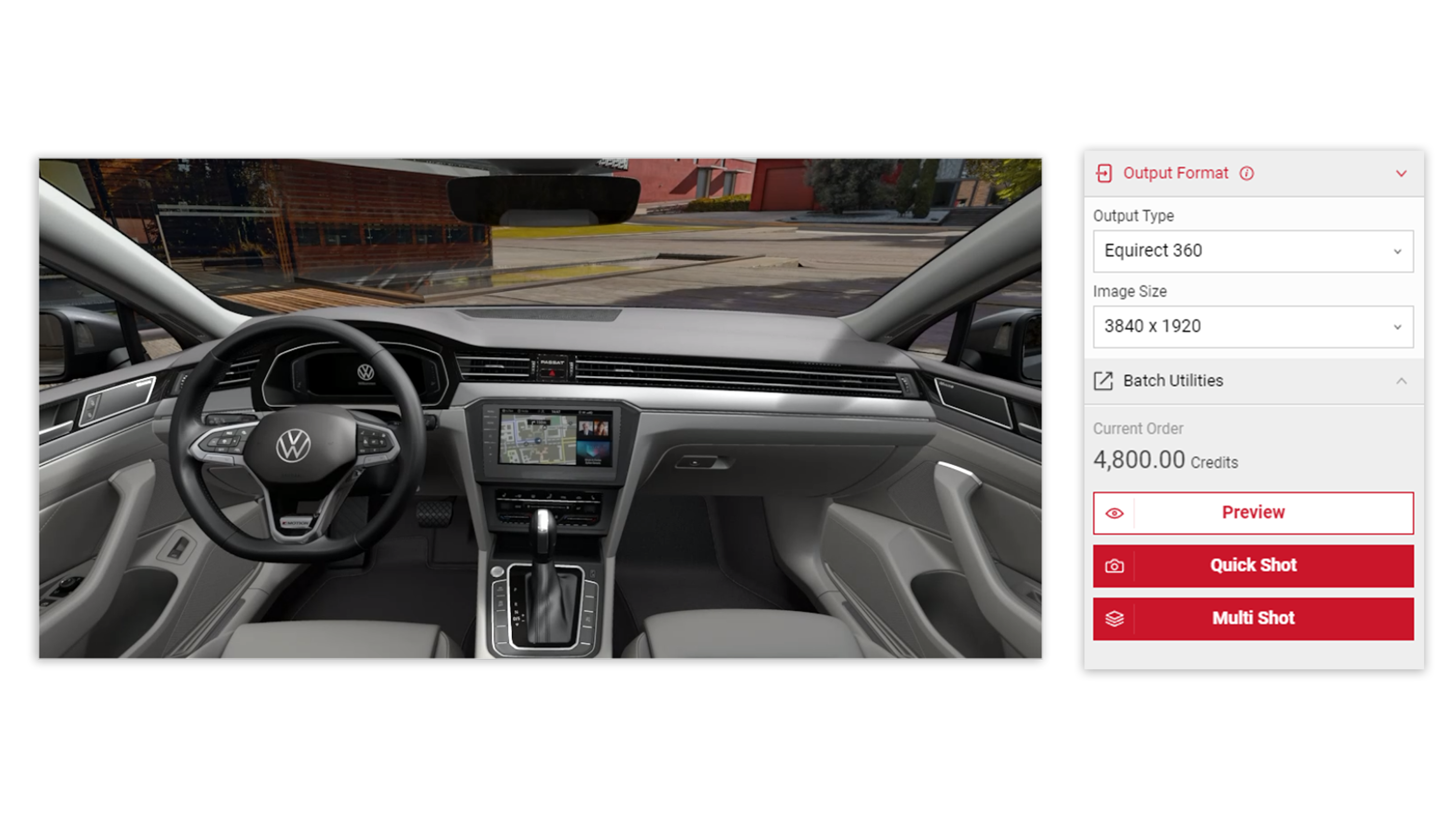1456x819 pixels.
Task: Click the Batch Utilities export icon
Action: click(x=1103, y=381)
